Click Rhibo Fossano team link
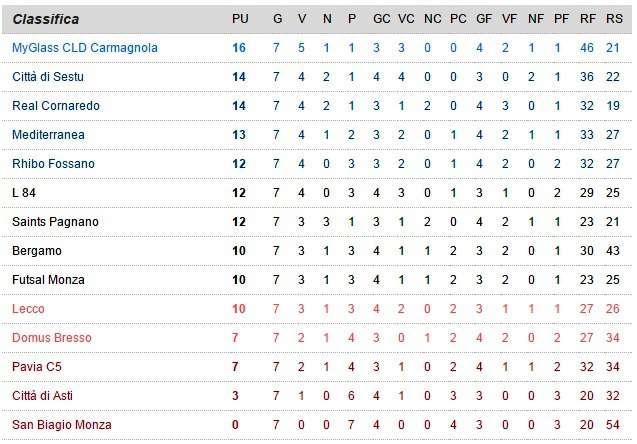This screenshot has height=444, width=637. point(53,164)
